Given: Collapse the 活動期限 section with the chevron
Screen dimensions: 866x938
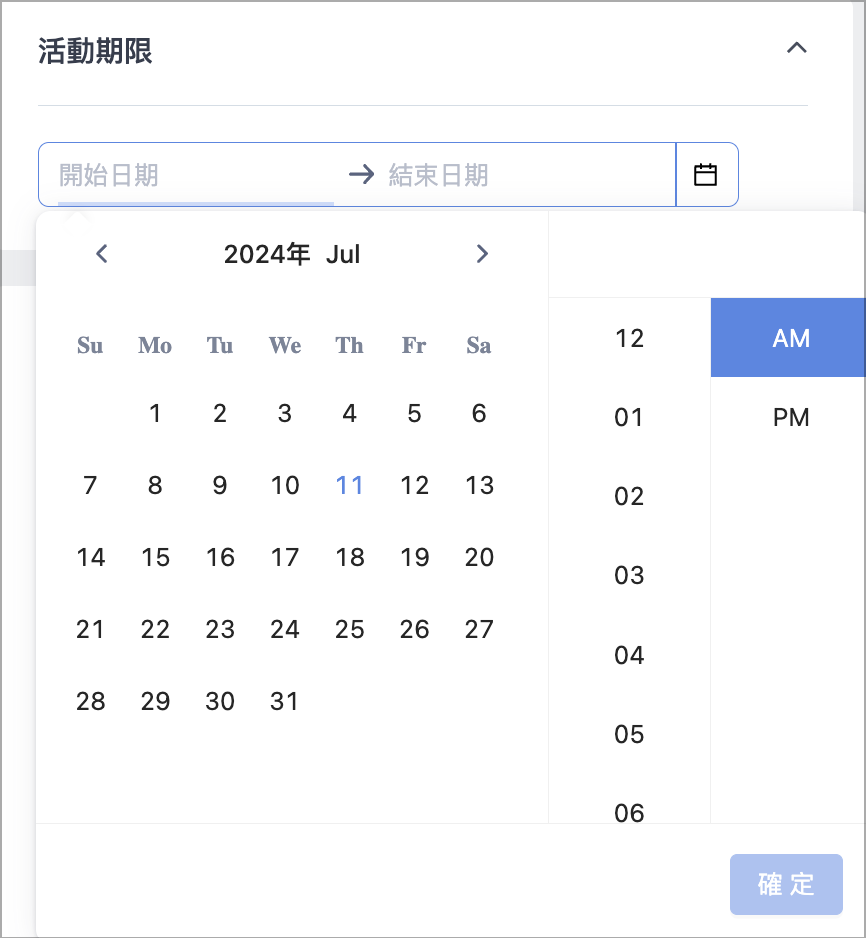Looking at the screenshot, I should click(x=796, y=48).
